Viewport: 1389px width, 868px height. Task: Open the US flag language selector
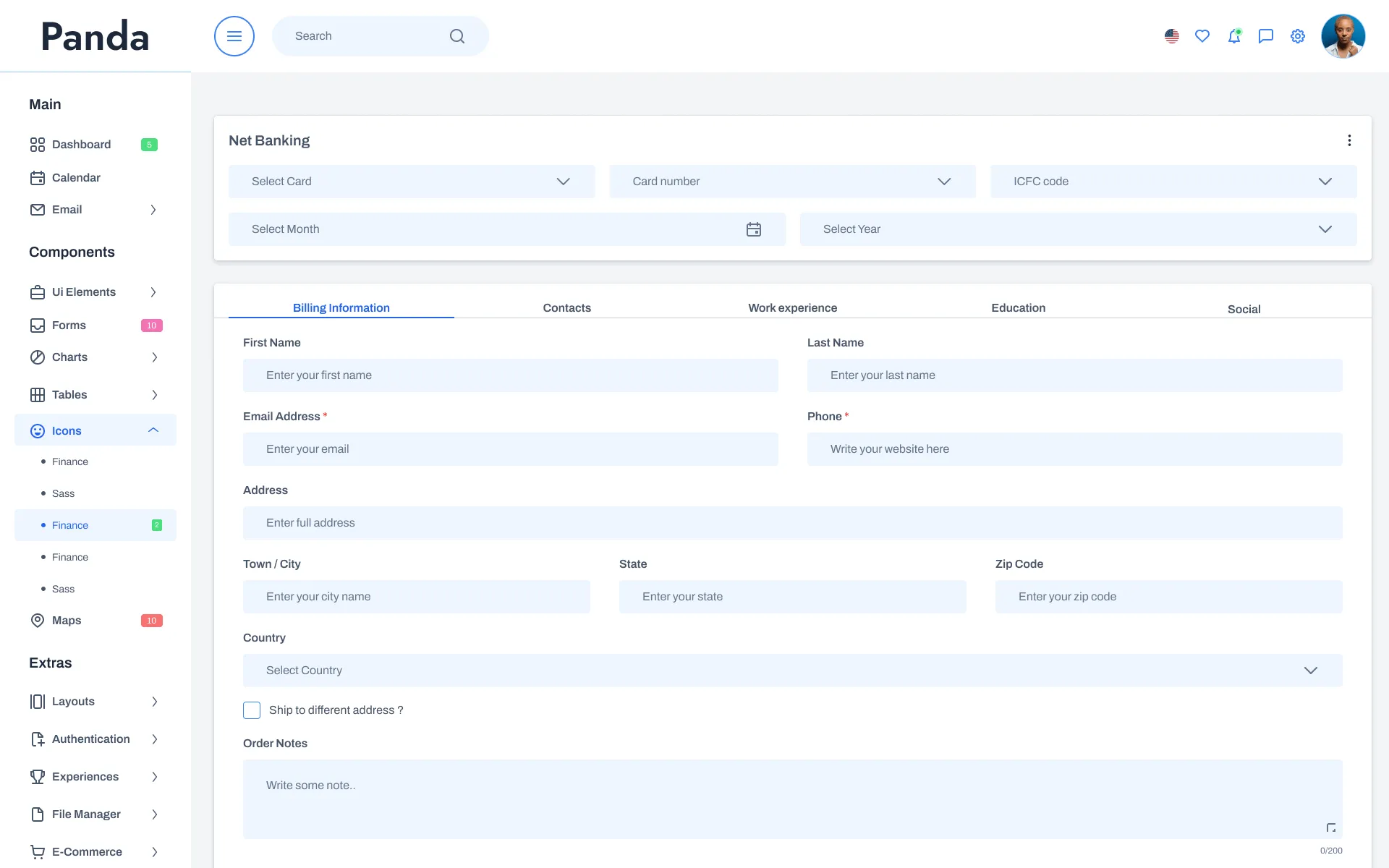click(1172, 36)
